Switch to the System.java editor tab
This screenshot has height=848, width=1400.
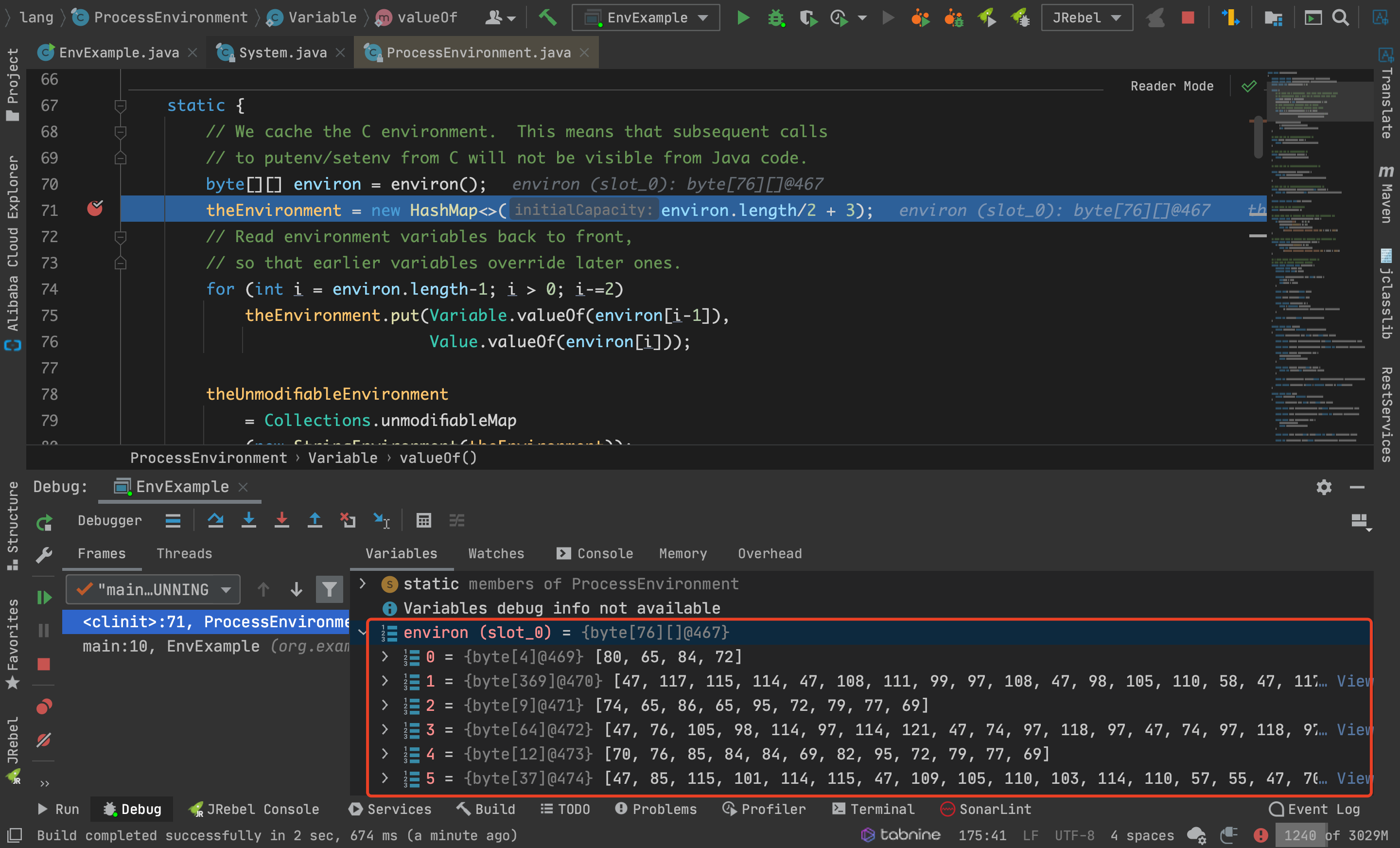282,53
